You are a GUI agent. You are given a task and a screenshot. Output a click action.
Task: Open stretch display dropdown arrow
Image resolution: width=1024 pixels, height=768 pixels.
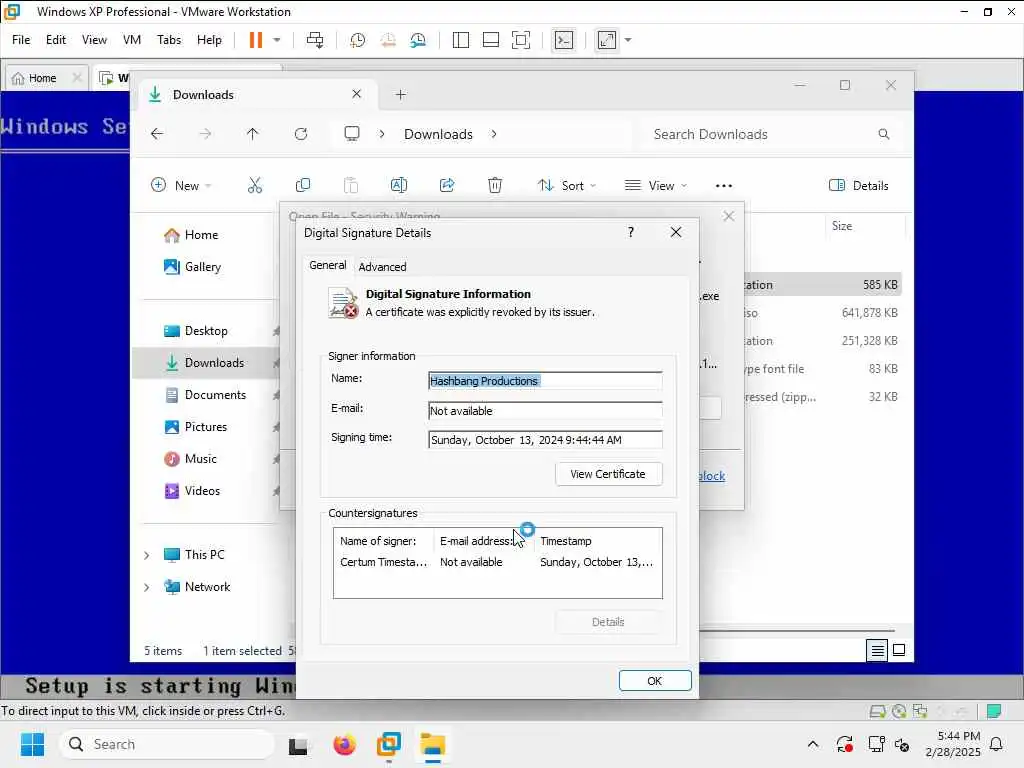[628, 40]
